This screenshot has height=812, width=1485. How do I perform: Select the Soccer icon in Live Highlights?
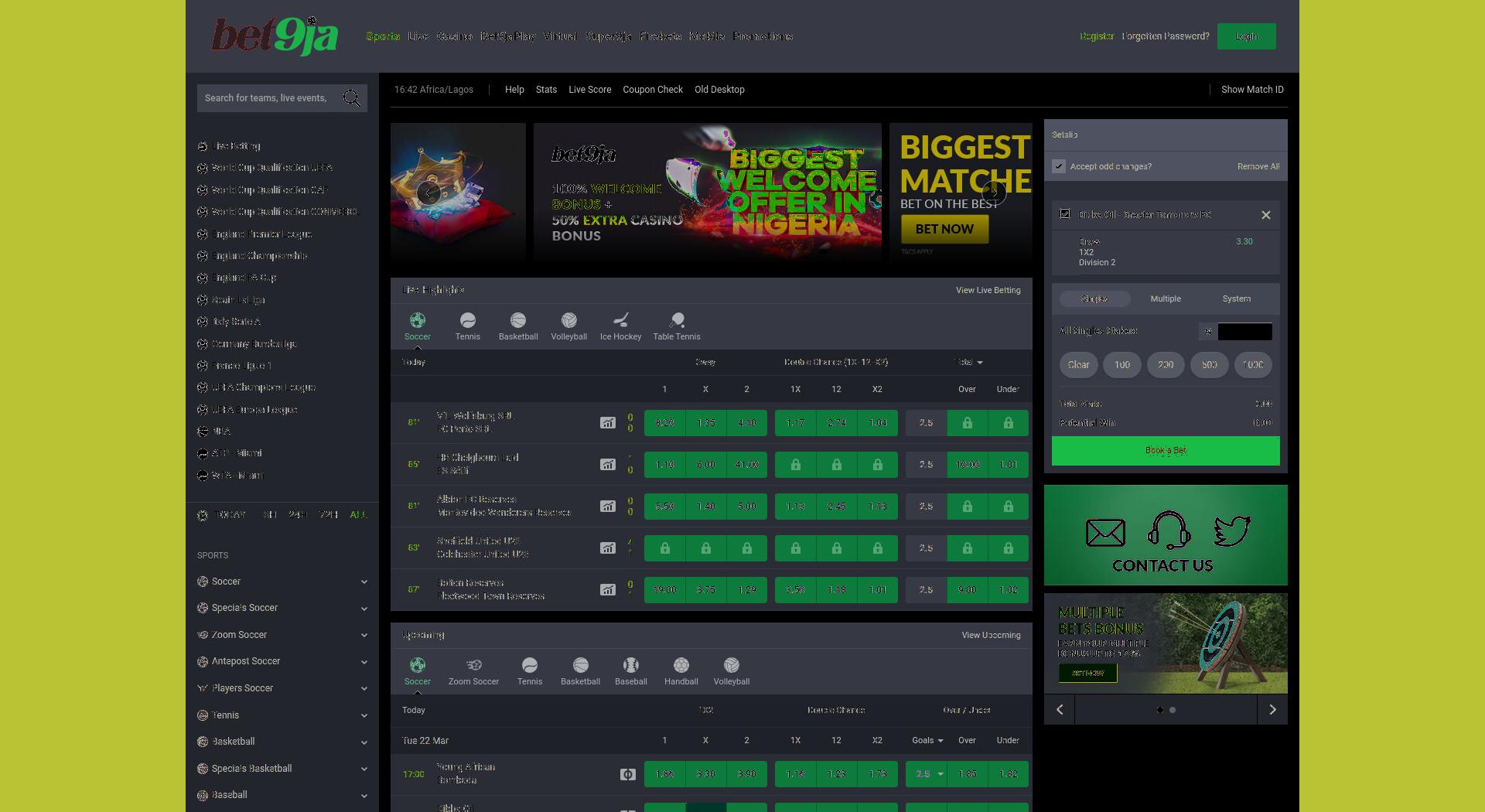pyautogui.click(x=417, y=320)
